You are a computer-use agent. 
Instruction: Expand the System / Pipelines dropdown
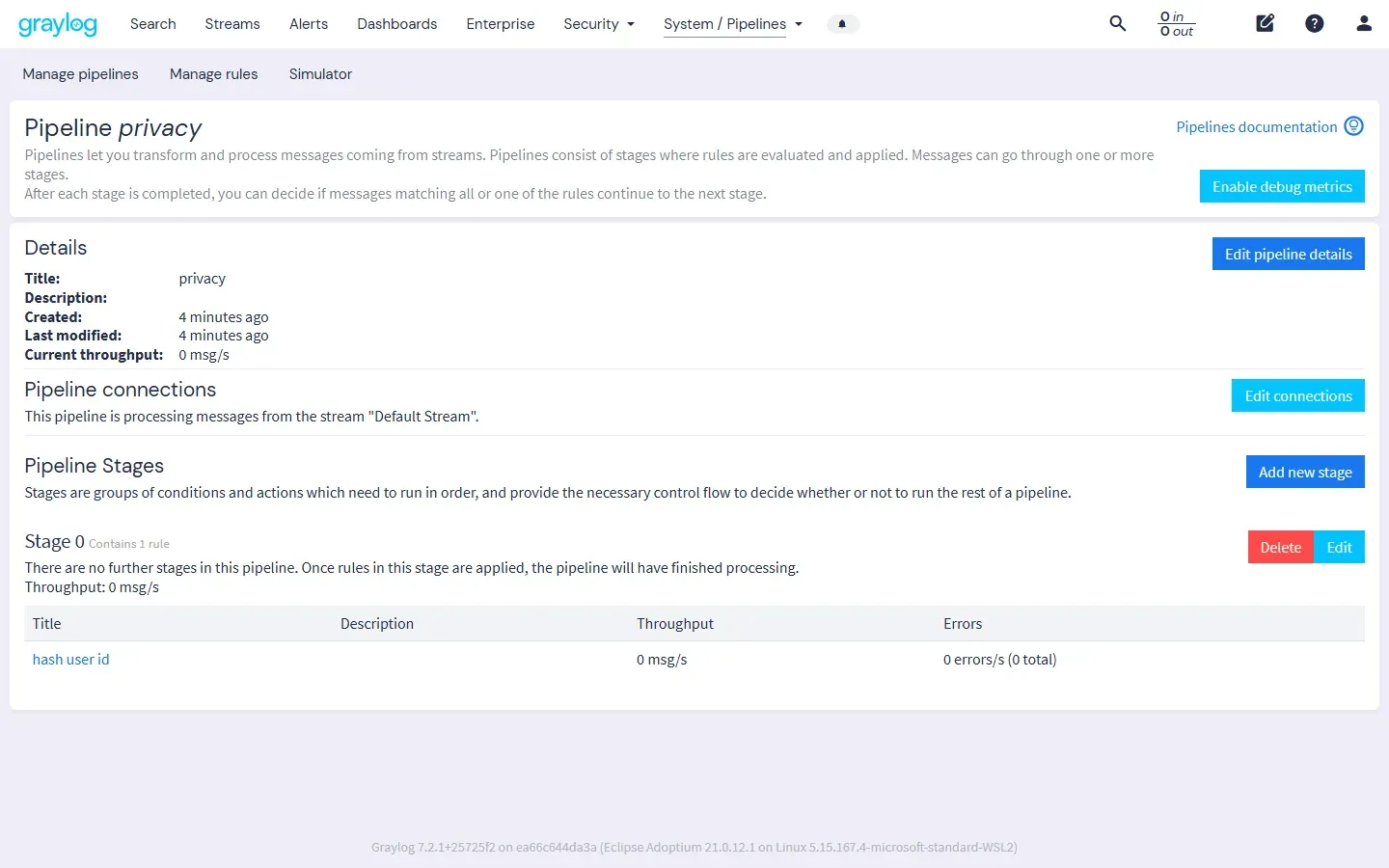pos(733,24)
